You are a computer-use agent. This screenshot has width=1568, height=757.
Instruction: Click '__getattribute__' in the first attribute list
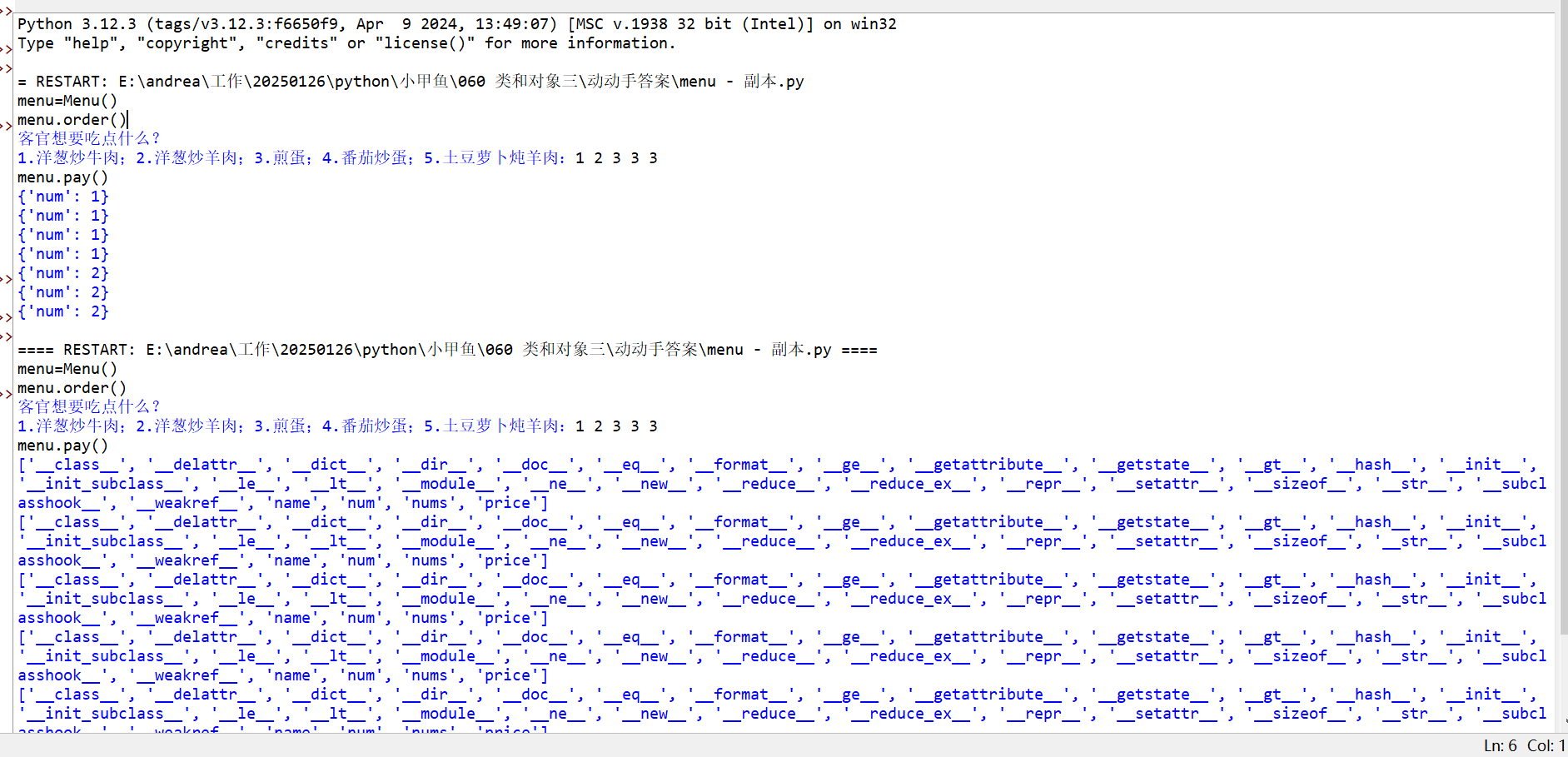(988, 465)
